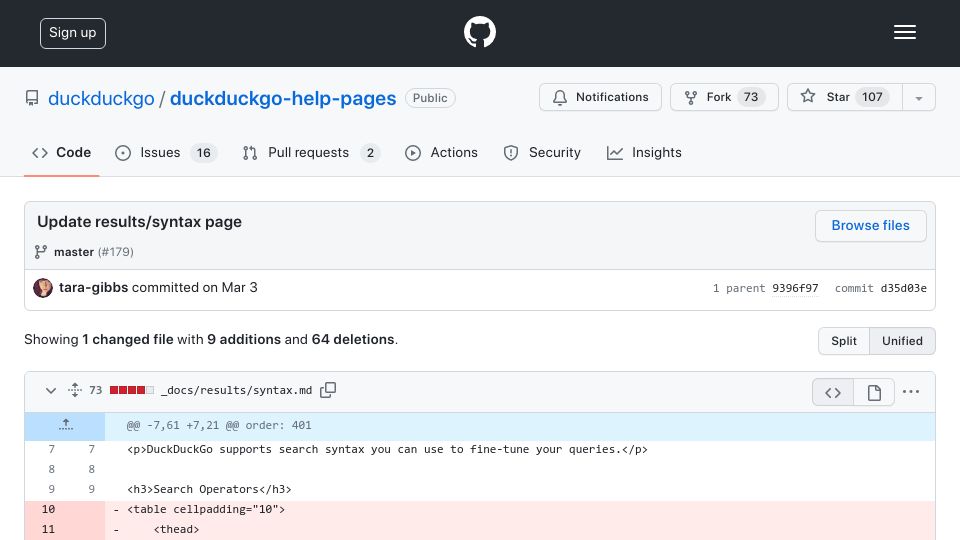Click the diffstat red blocks bar
The height and width of the screenshot is (540, 960).
132,390
